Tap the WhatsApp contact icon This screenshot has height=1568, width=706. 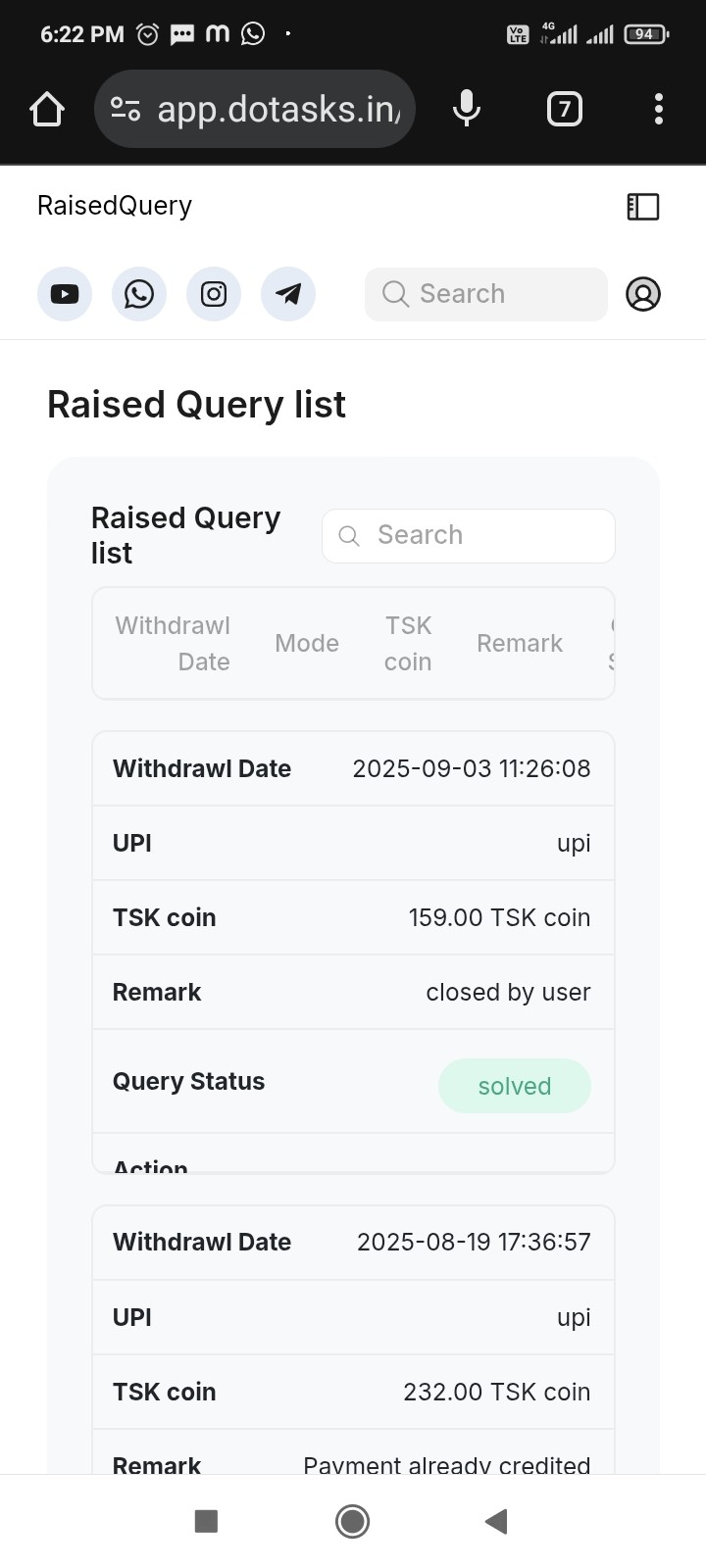[x=139, y=294]
